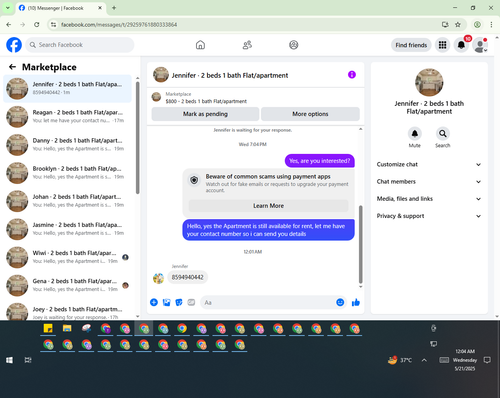Open the install/cast icon in address bar
The image size is (500, 398).
point(445,24)
